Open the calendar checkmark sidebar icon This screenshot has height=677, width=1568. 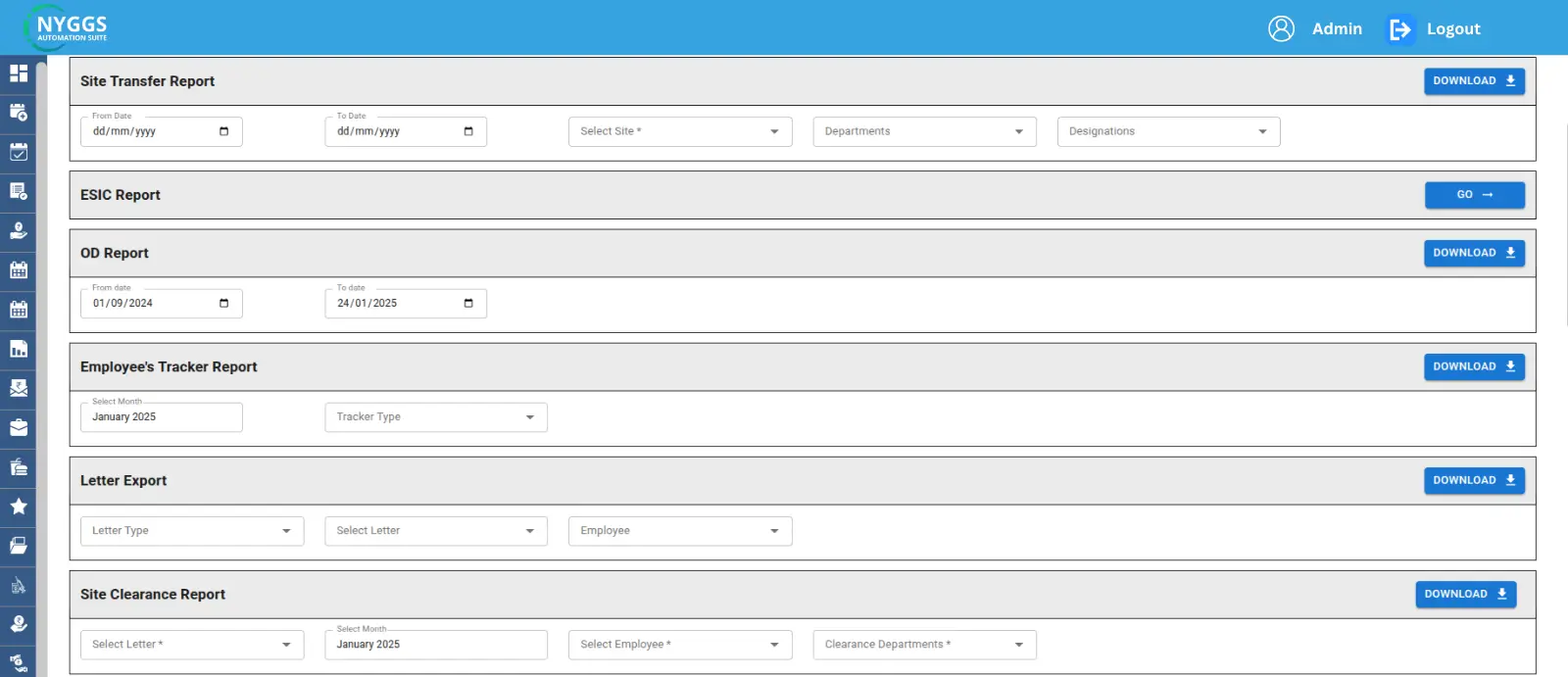click(19, 152)
